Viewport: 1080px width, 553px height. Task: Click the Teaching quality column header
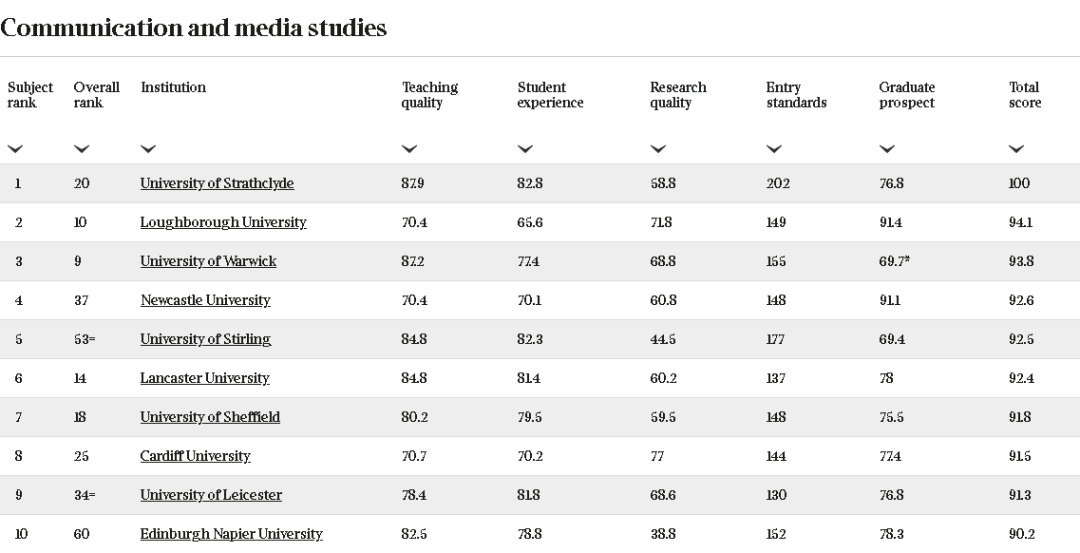pyautogui.click(x=430, y=95)
